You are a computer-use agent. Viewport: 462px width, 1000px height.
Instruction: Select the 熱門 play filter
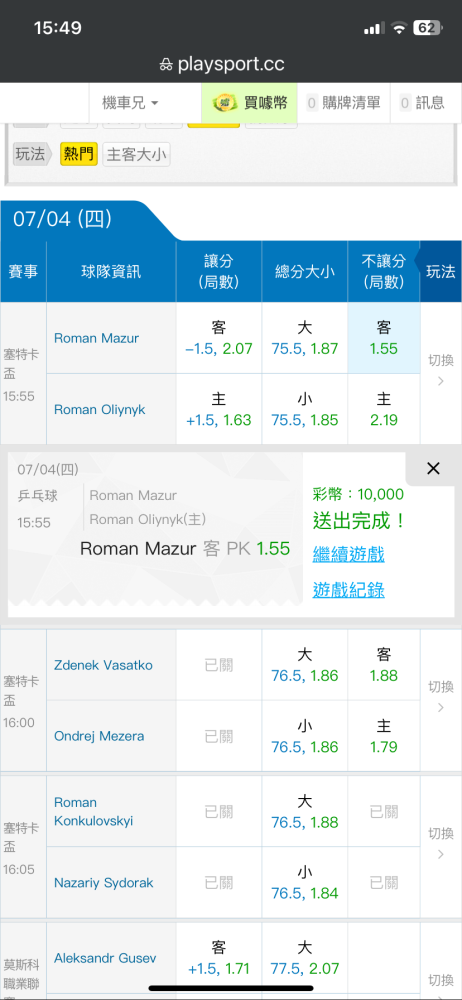tap(79, 154)
